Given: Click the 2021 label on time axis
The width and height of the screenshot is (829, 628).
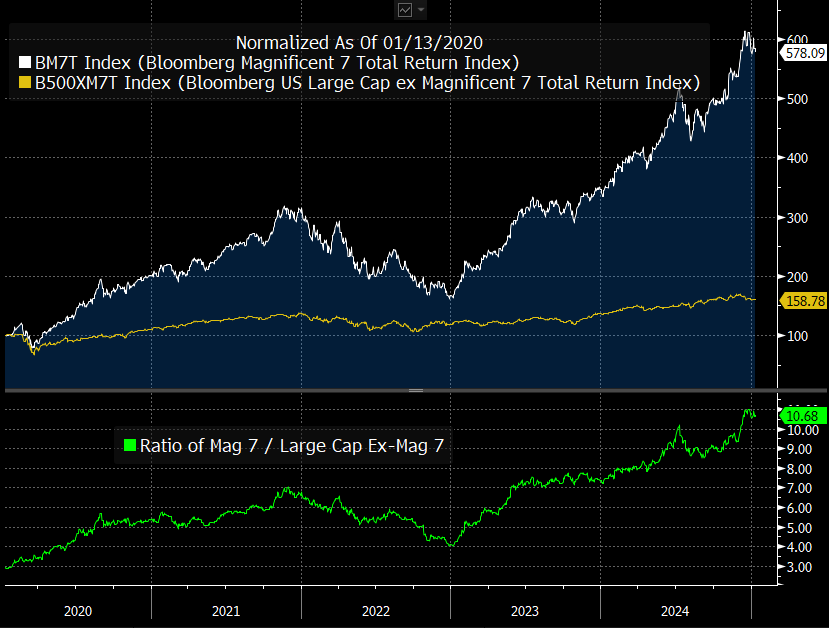Looking at the screenshot, I should tap(226, 611).
